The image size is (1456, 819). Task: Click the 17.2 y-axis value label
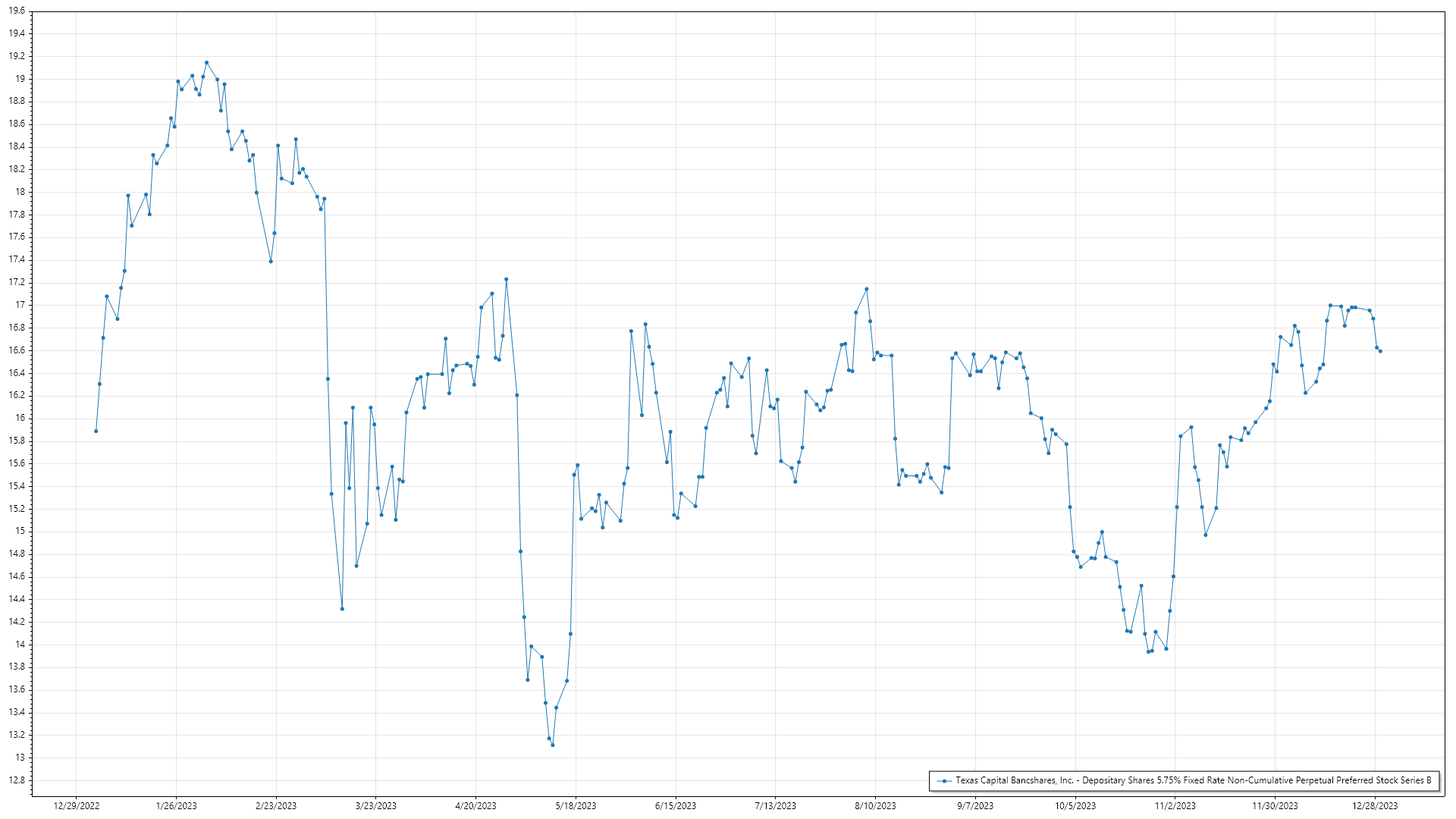point(17,283)
